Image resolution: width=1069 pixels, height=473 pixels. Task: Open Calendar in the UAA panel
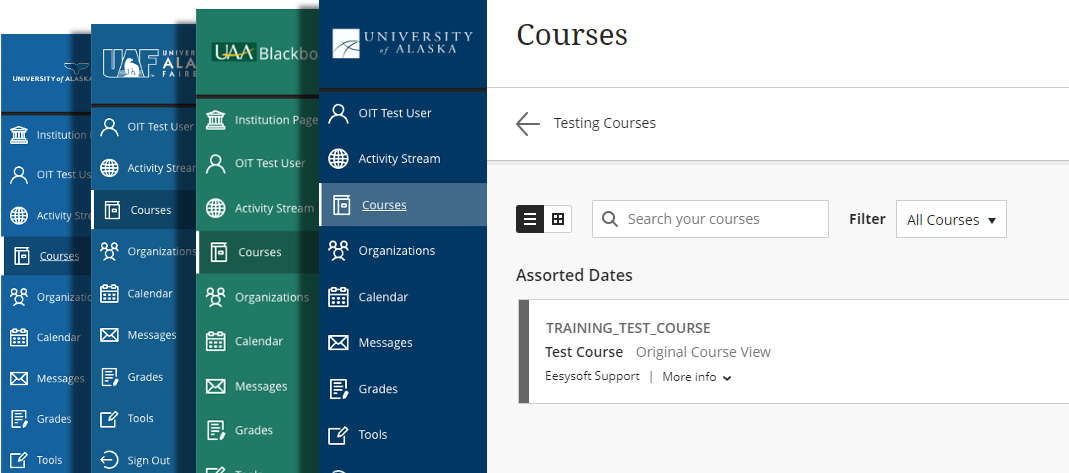pos(259,341)
